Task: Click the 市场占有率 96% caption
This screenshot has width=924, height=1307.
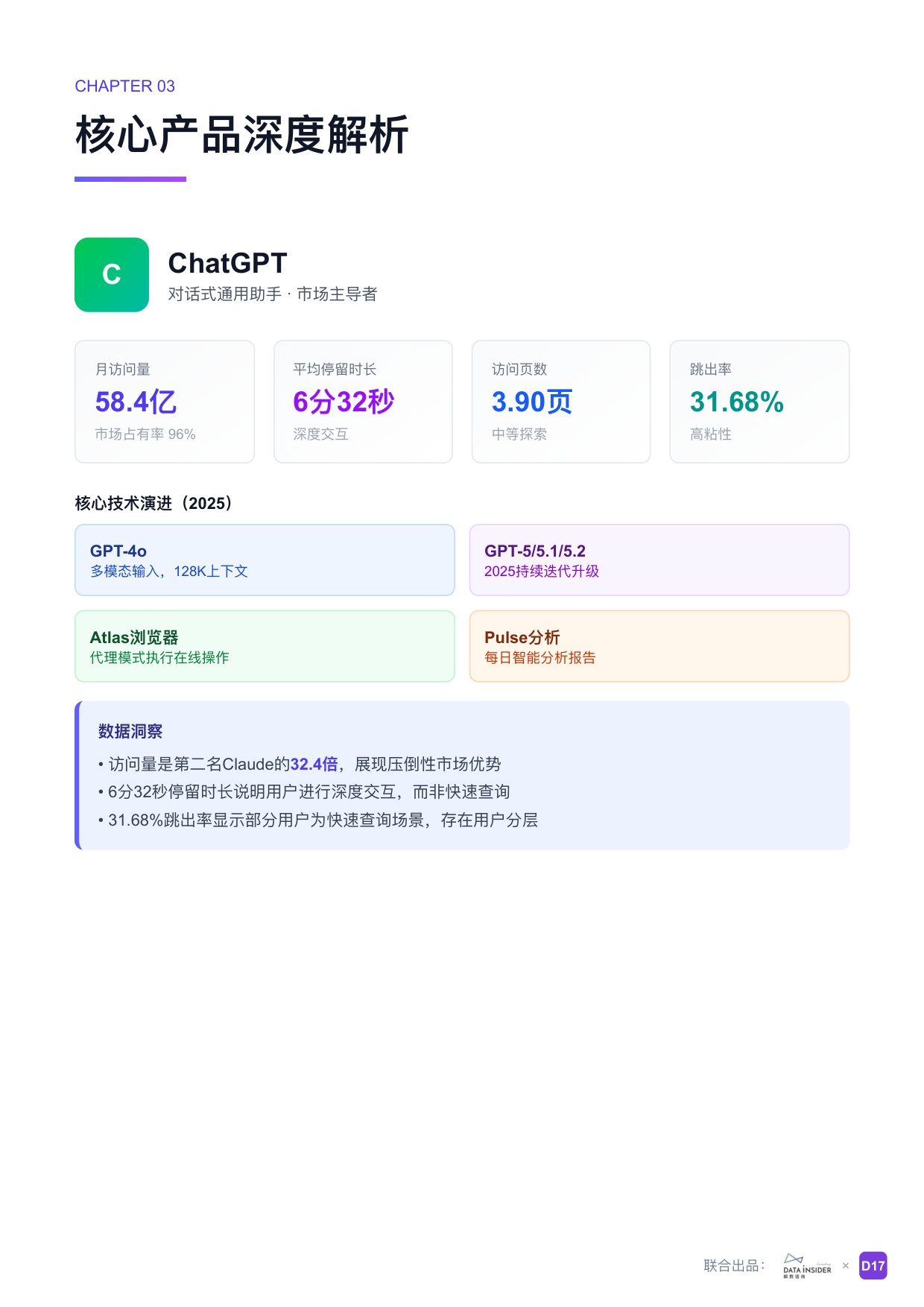Action: [145, 434]
